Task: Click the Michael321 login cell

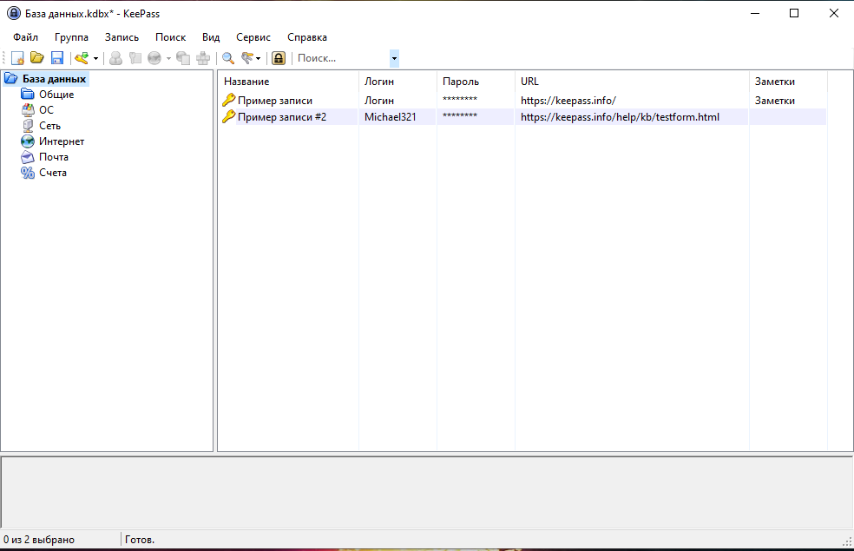Action: (x=390, y=117)
